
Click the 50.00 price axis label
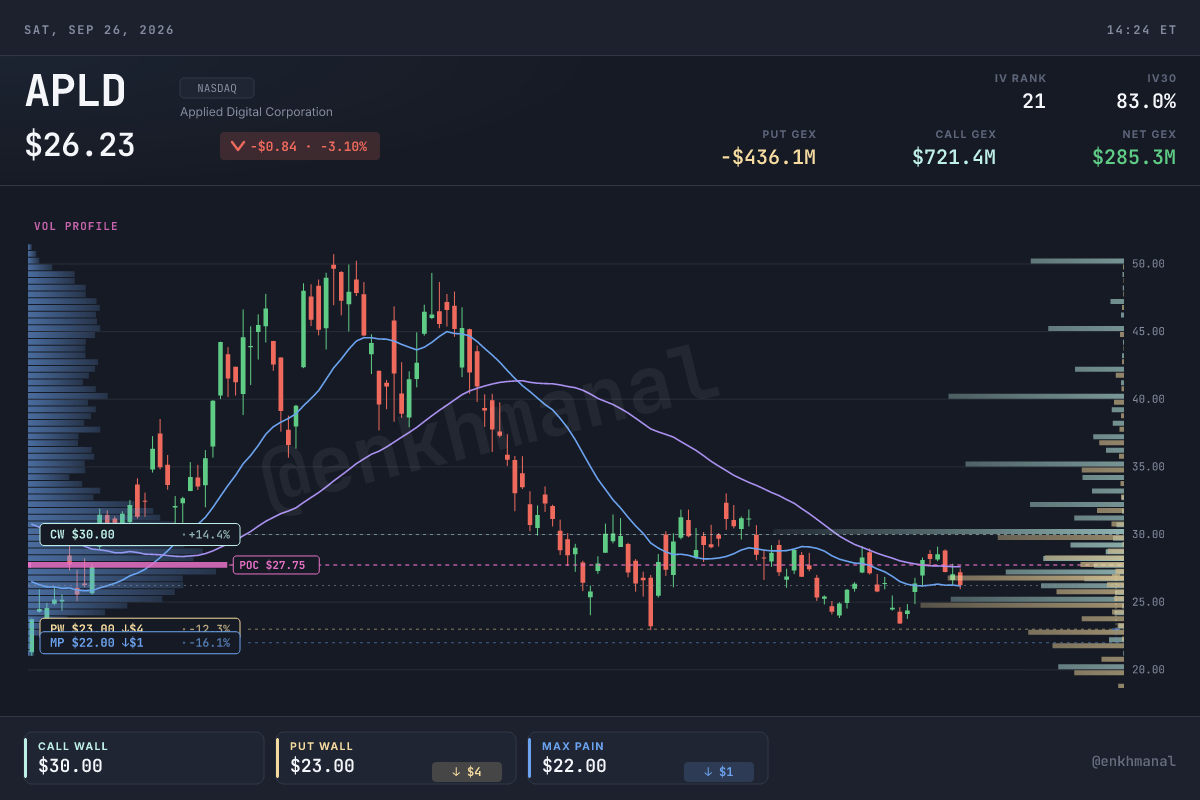[1149, 264]
